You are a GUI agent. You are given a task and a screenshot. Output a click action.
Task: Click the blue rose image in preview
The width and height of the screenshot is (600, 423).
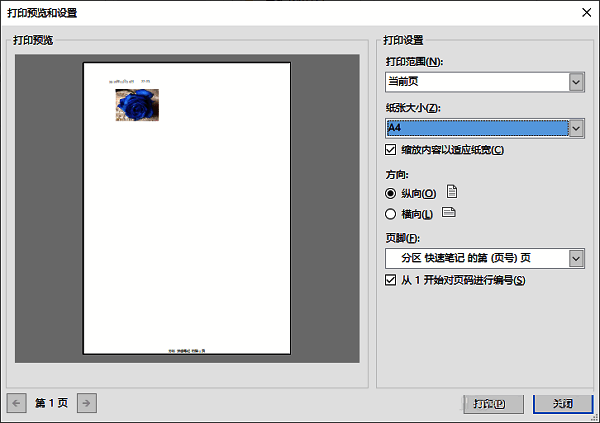click(x=138, y=105)
